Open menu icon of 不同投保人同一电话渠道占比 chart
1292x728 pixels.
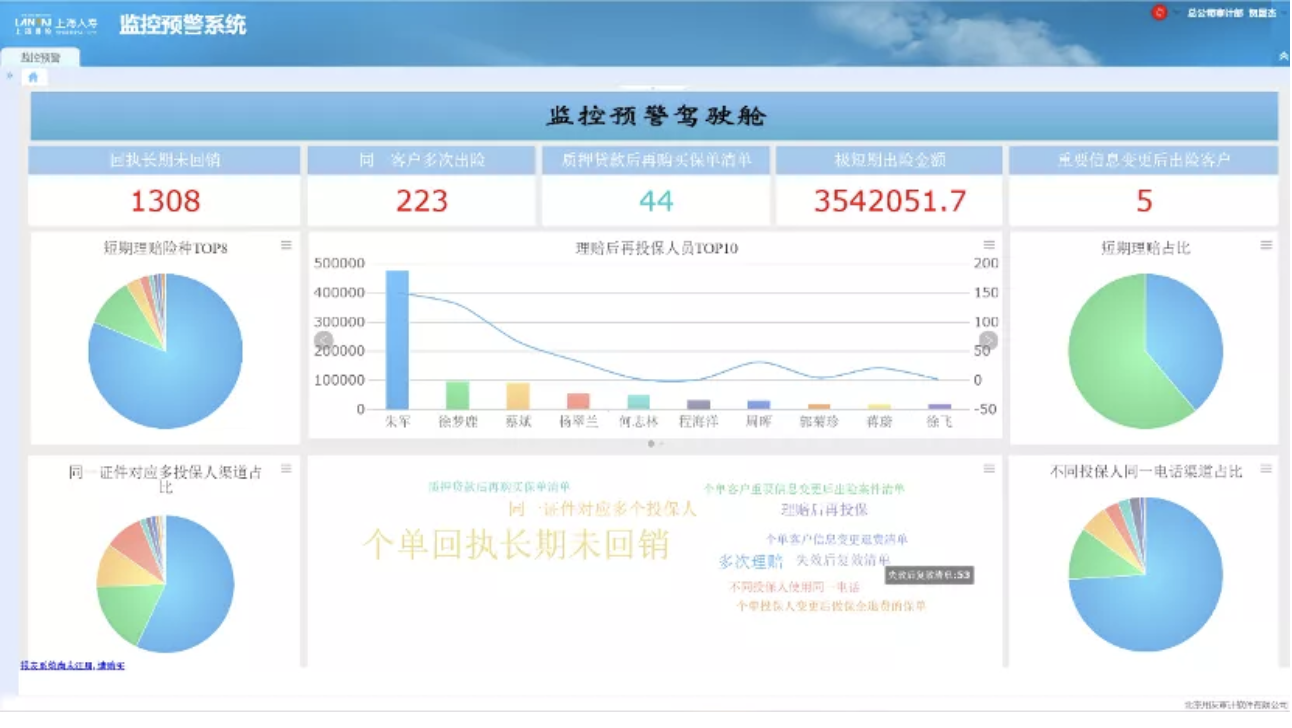click(1265, 468)
